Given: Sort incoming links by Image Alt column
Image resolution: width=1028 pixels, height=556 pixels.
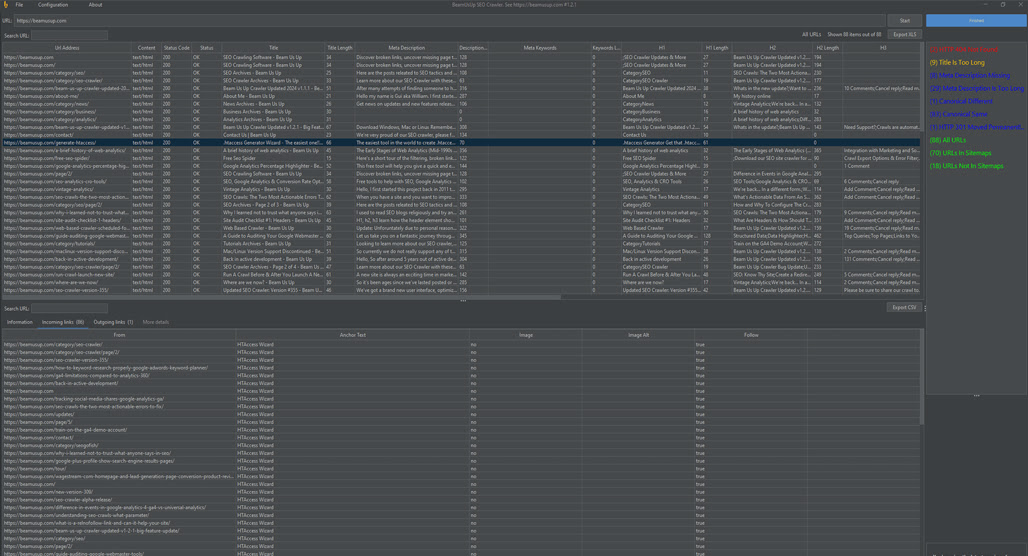Looking at the screenshot, I should tap(638, 335).
